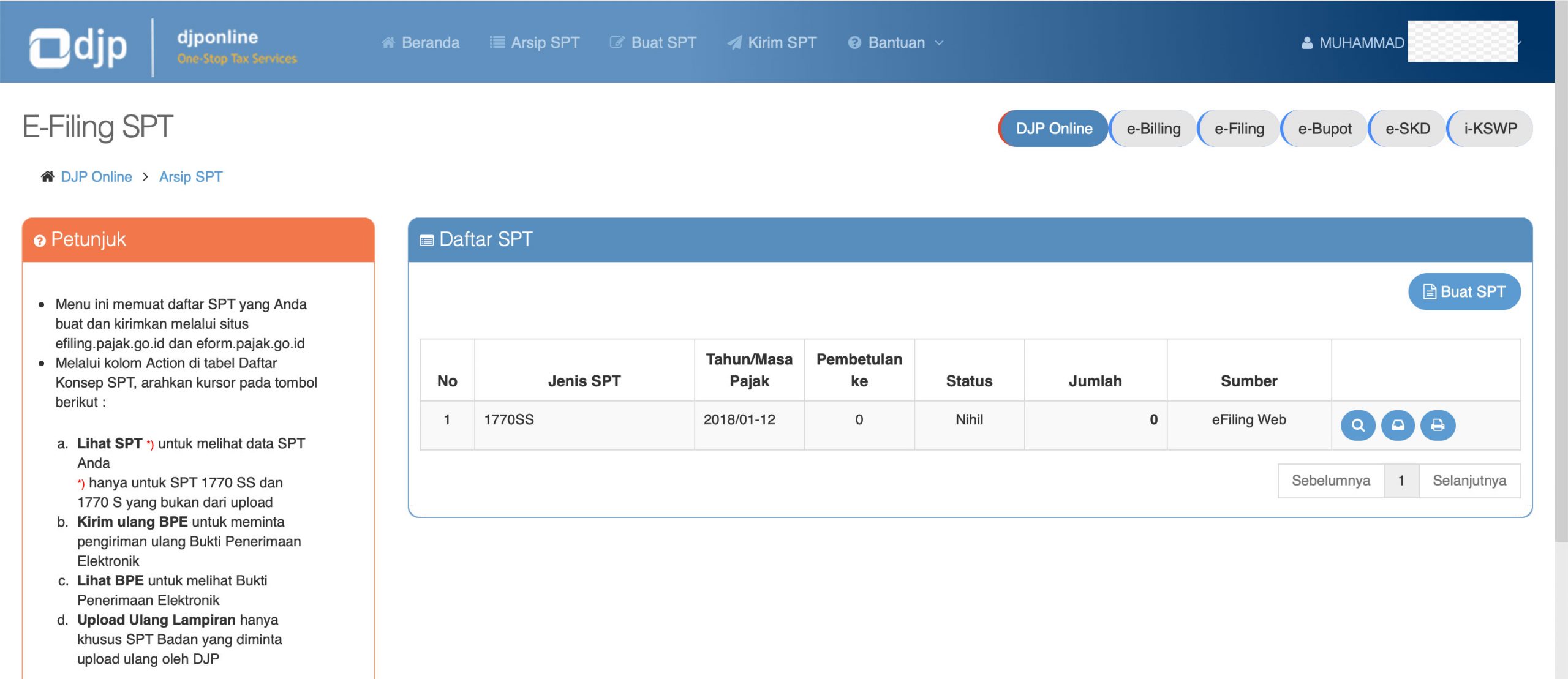
Task: Open Arsip SPT in the top navigation
Action: pyautogui.click(x=535, y=43)
